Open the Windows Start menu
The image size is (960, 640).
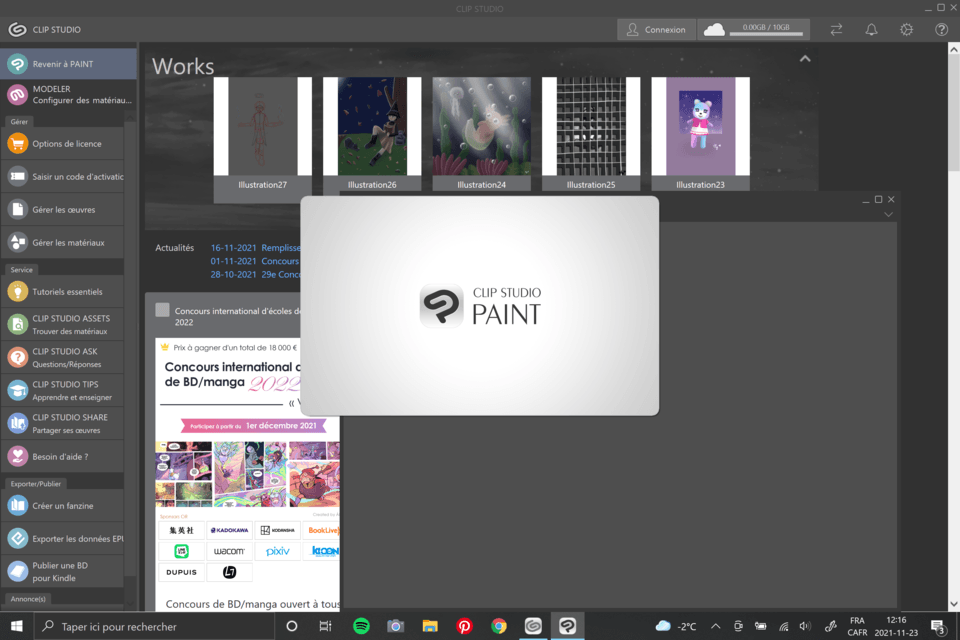(x=17, y=626)
